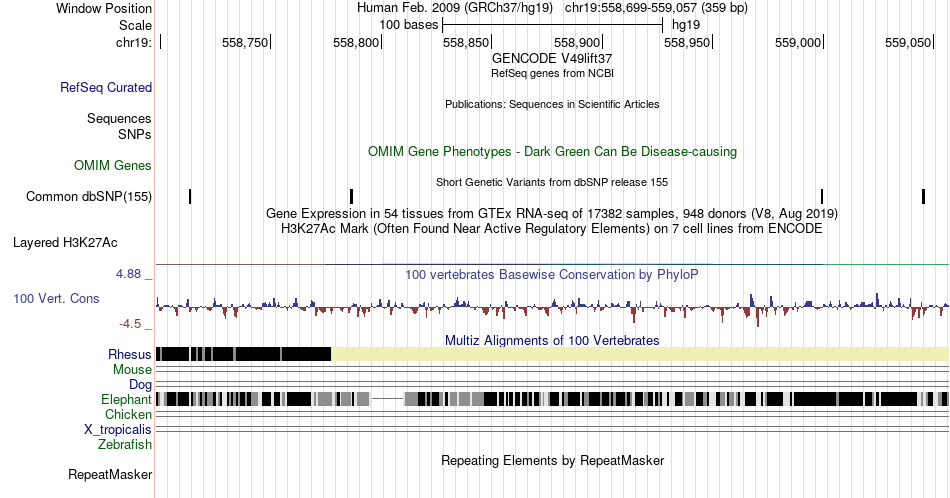Click the 558,850 ruler position
Image resolution: width=950 pixels, height=498 pixels.
click(x=466, y=42)
